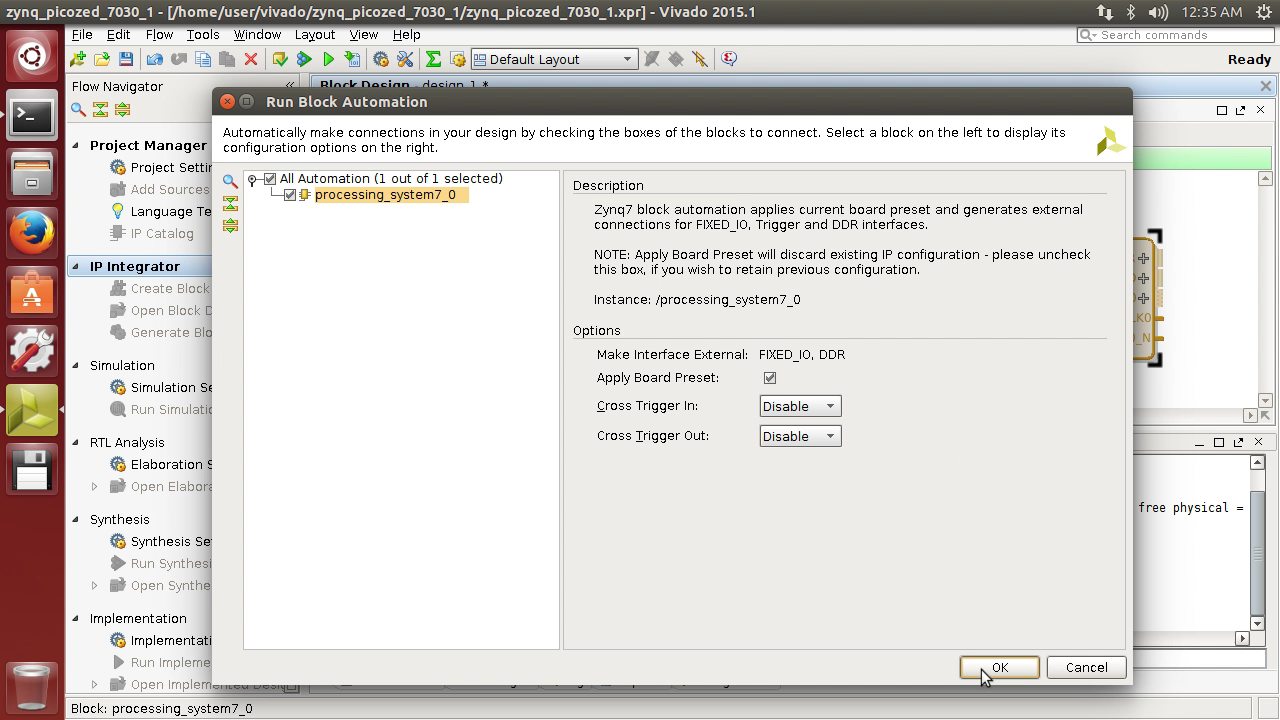The height and width of the screenshot is (720, 1280).
Task: Click search icon in automation dialog tree
Action: point(230,181)
